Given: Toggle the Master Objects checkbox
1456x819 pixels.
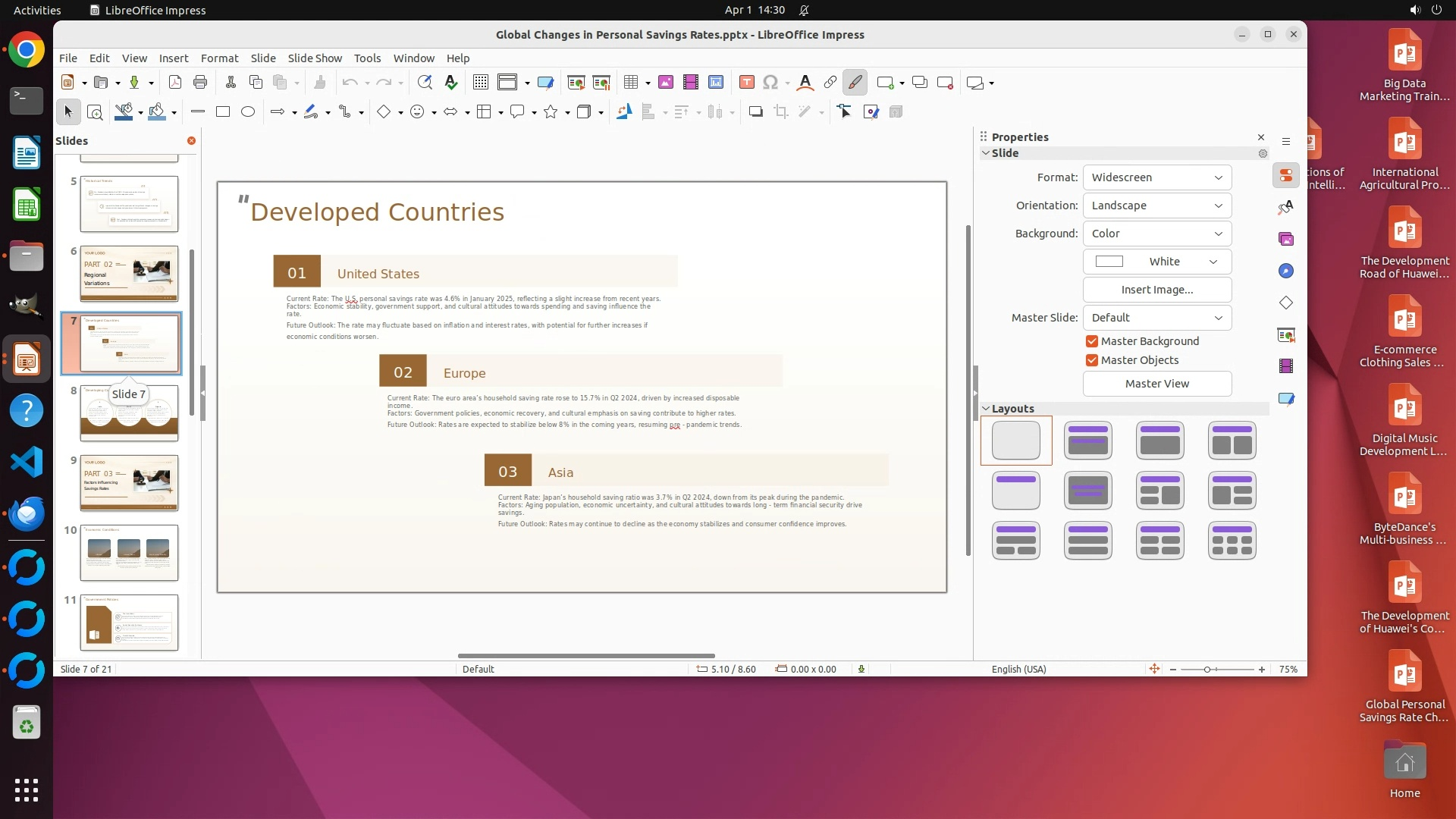Looking at the screenshot, I should 1092,360.
